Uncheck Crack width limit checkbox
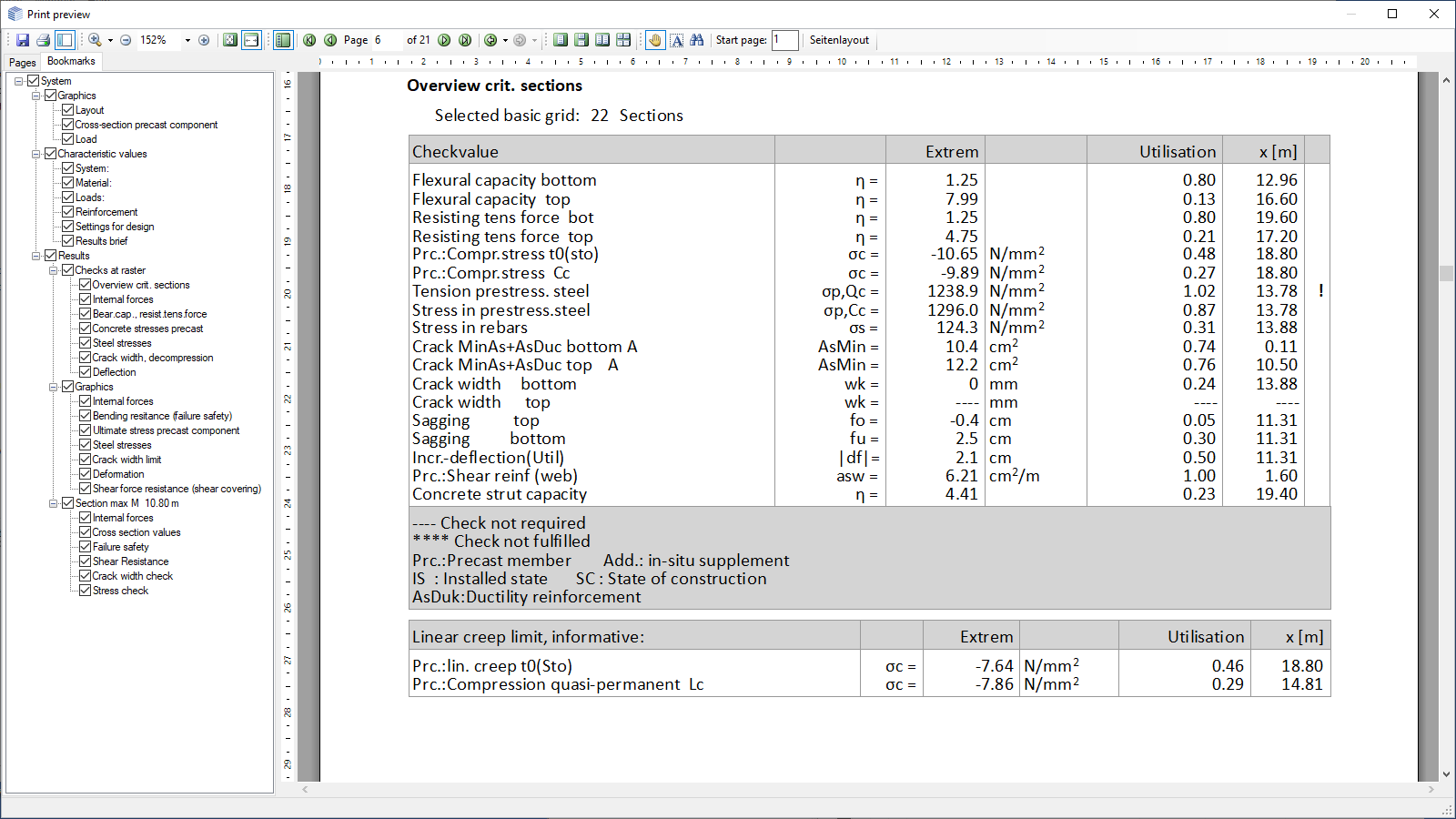 tap(85, 460)
